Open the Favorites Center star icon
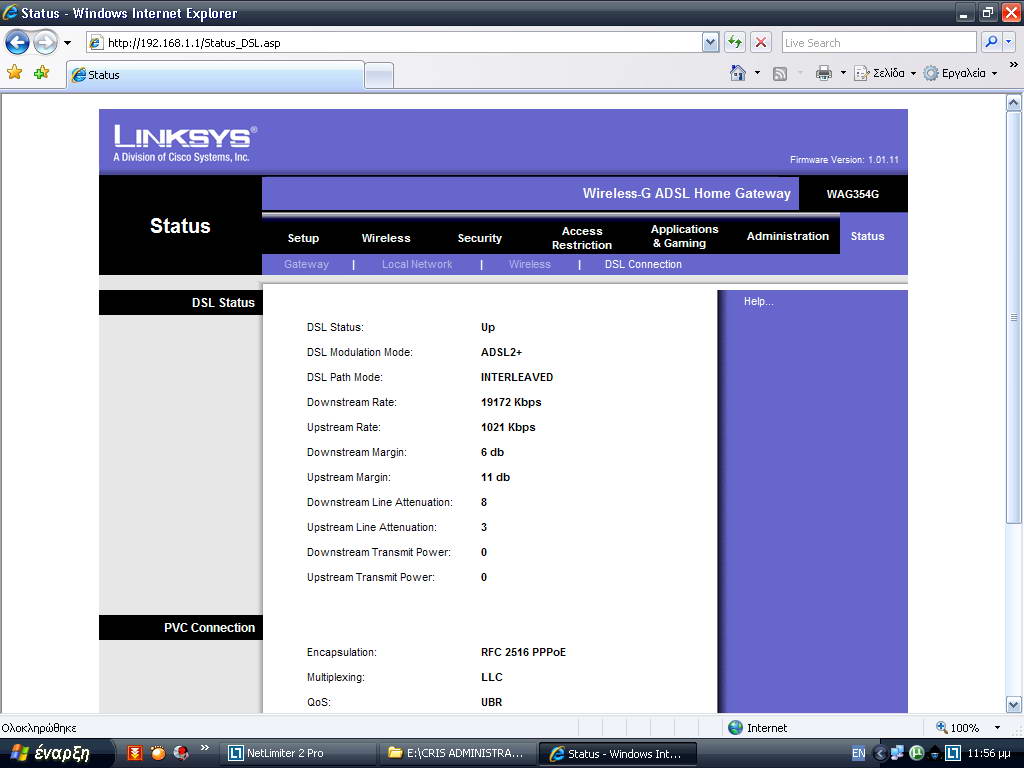1024x768 pixels. [x=14, y=72]
